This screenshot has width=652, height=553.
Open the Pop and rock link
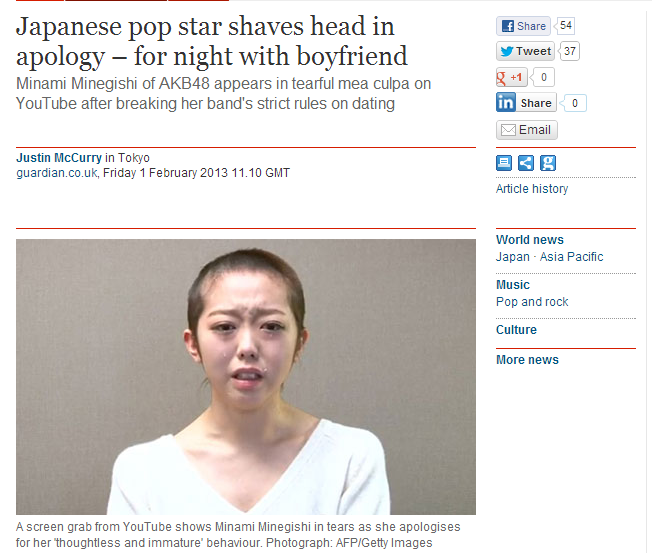(x=532, y=302)
